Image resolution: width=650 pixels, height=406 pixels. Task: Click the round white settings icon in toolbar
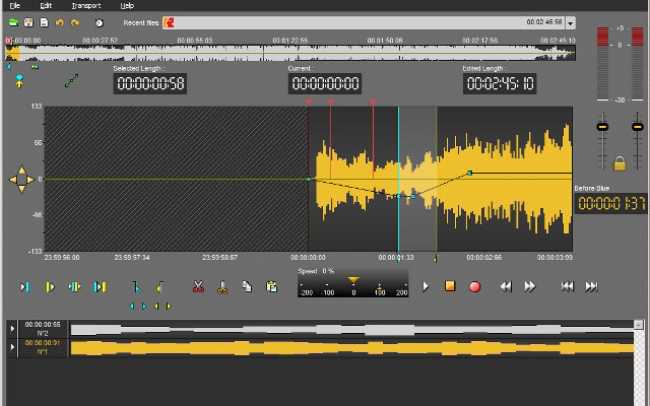99,23
